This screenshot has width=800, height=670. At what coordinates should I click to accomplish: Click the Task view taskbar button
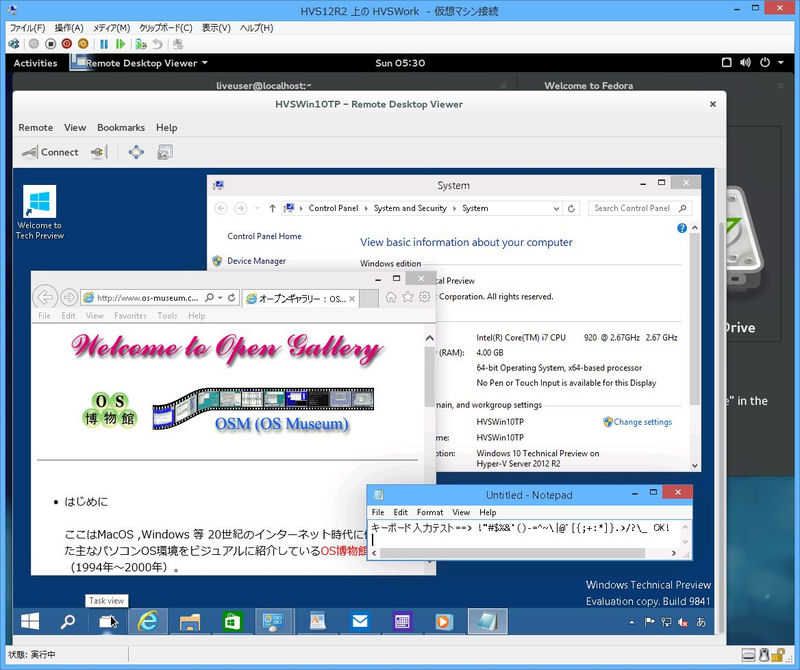tap(107, 621)
